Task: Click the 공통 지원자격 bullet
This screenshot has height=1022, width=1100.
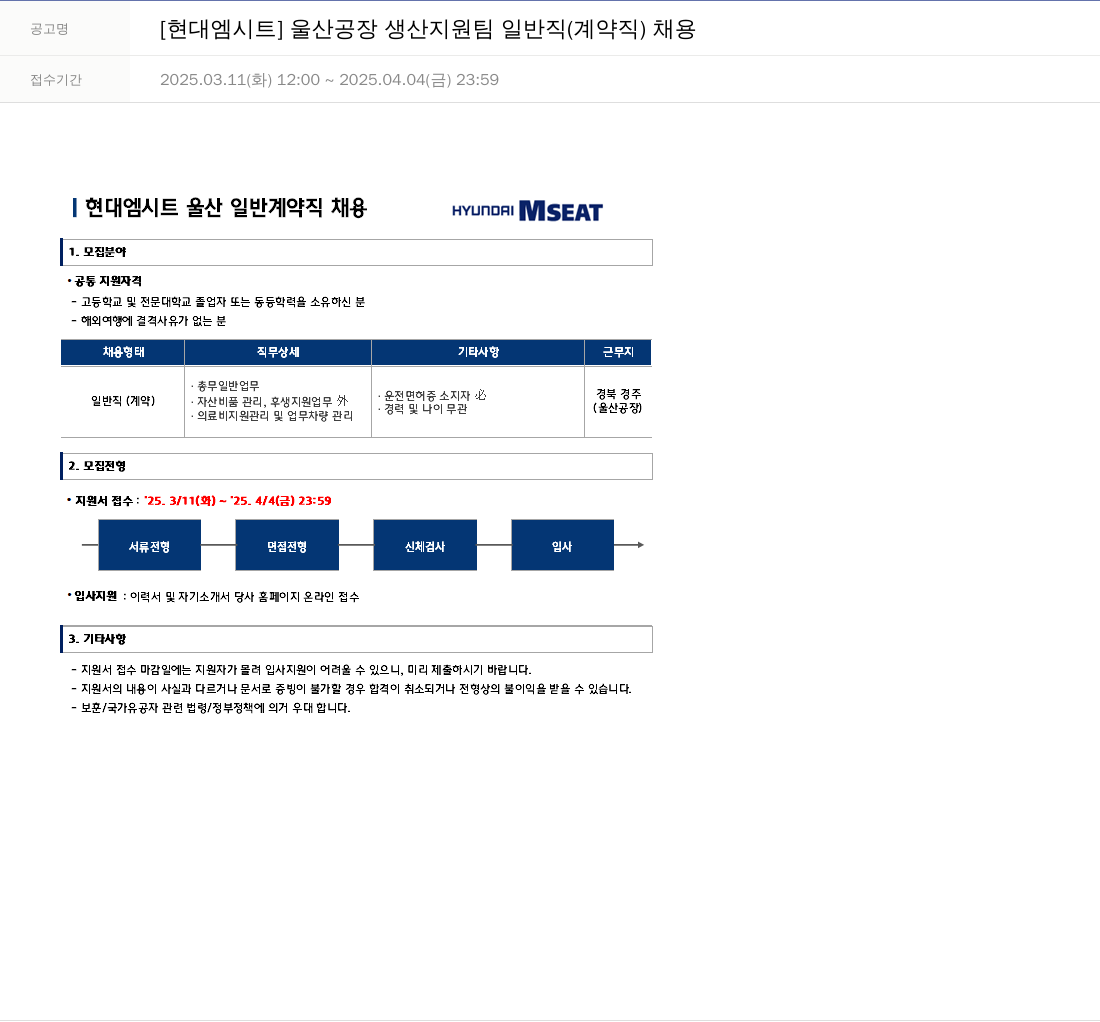Action: pos(105,281)
